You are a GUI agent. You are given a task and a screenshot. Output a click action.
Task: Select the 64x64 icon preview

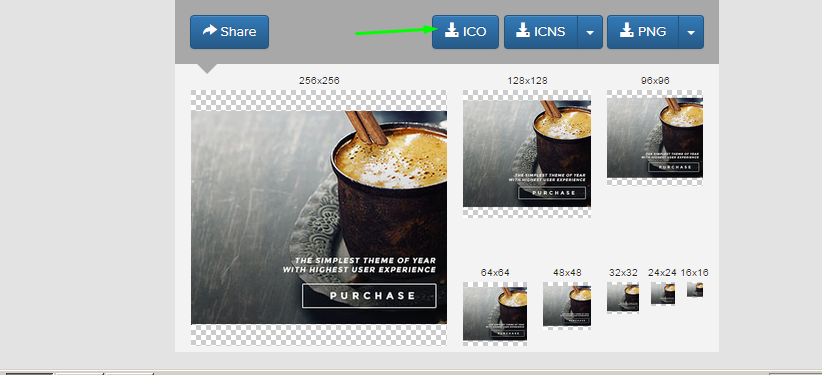click(495, 314)
